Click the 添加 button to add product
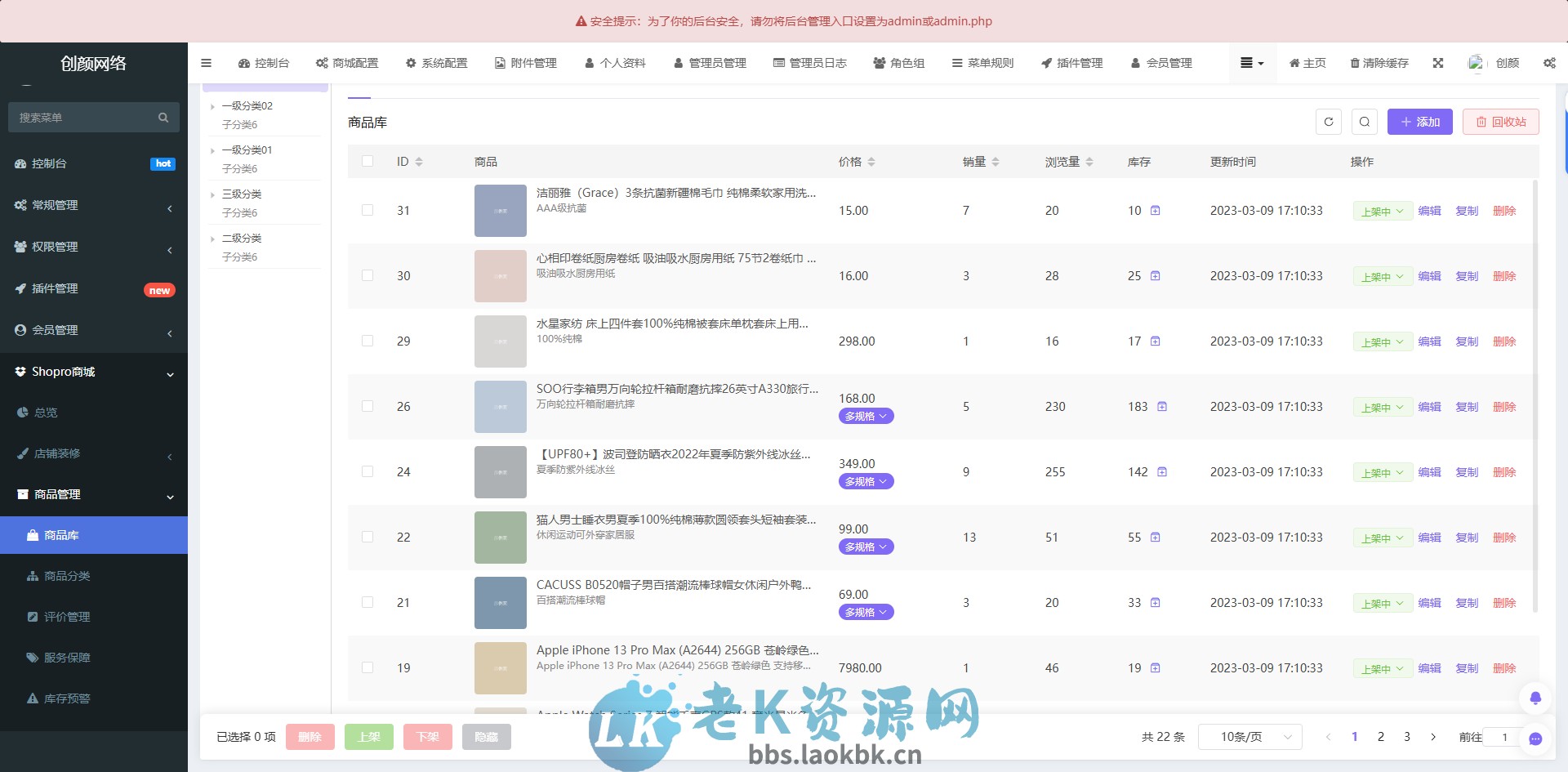Image resolution: width=1568 pixels, height=772 pixels. [1419, 121]
